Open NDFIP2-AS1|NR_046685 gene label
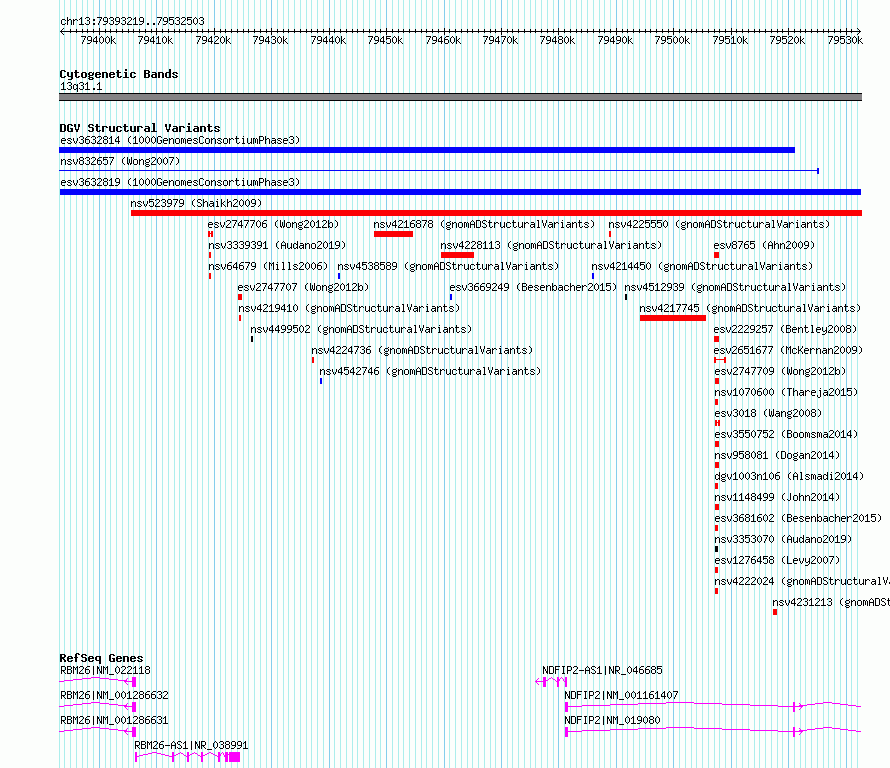The height and width of the screenshot is (768, 890). (602, 670)
